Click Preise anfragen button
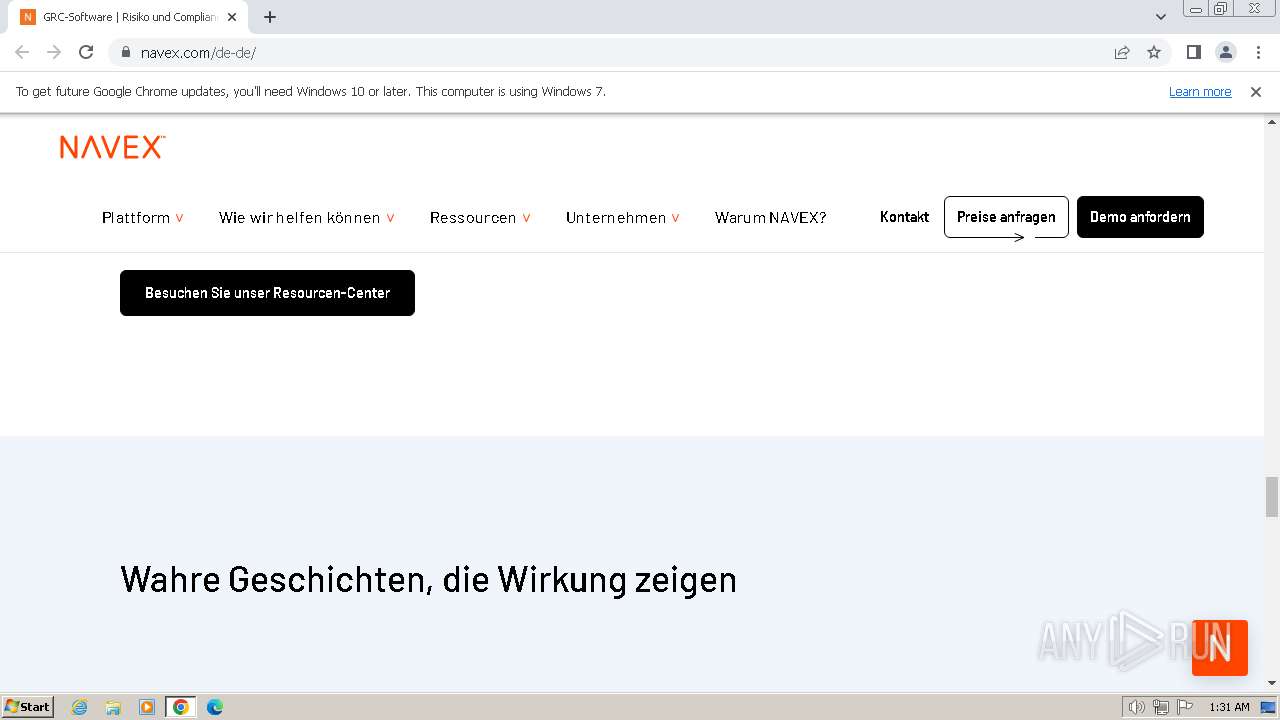This screenshot has width=1280, height=720. coord(1006,217)
